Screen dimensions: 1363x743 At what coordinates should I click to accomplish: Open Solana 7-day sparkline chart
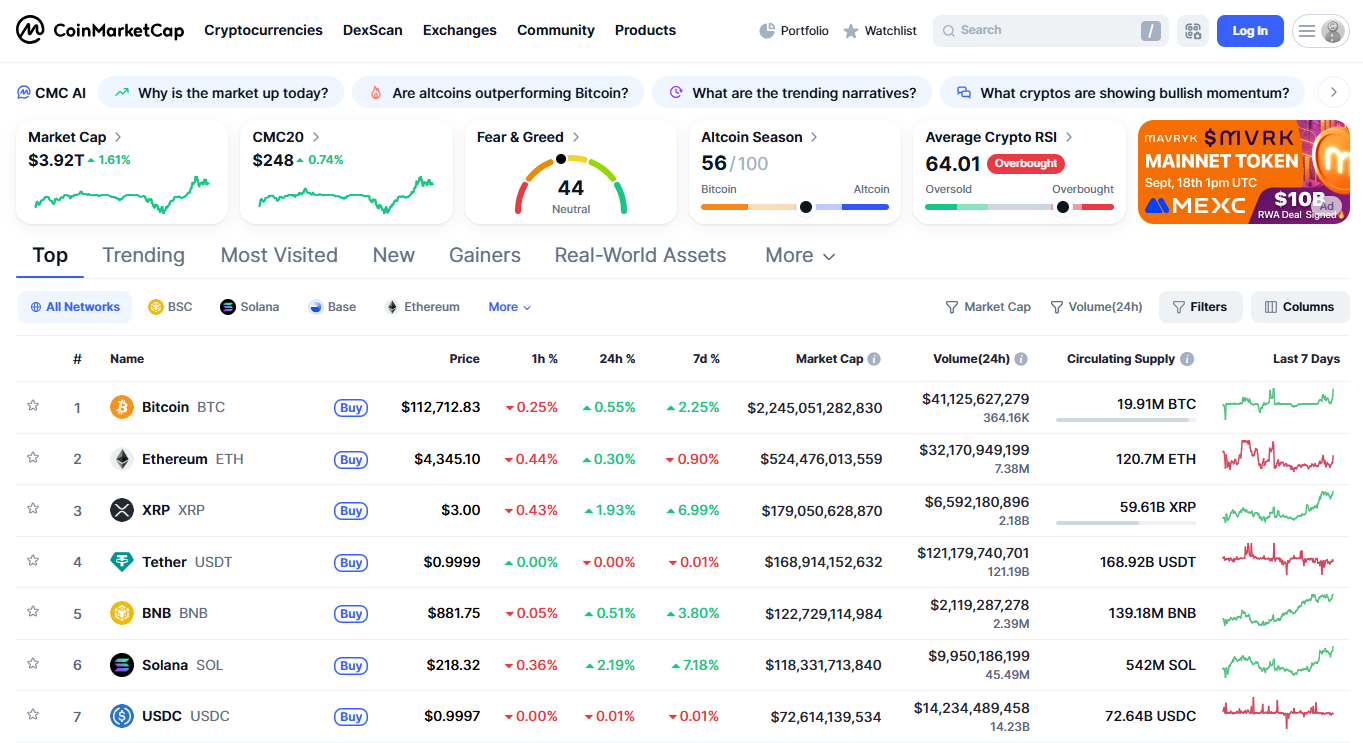pos(1278,662)
